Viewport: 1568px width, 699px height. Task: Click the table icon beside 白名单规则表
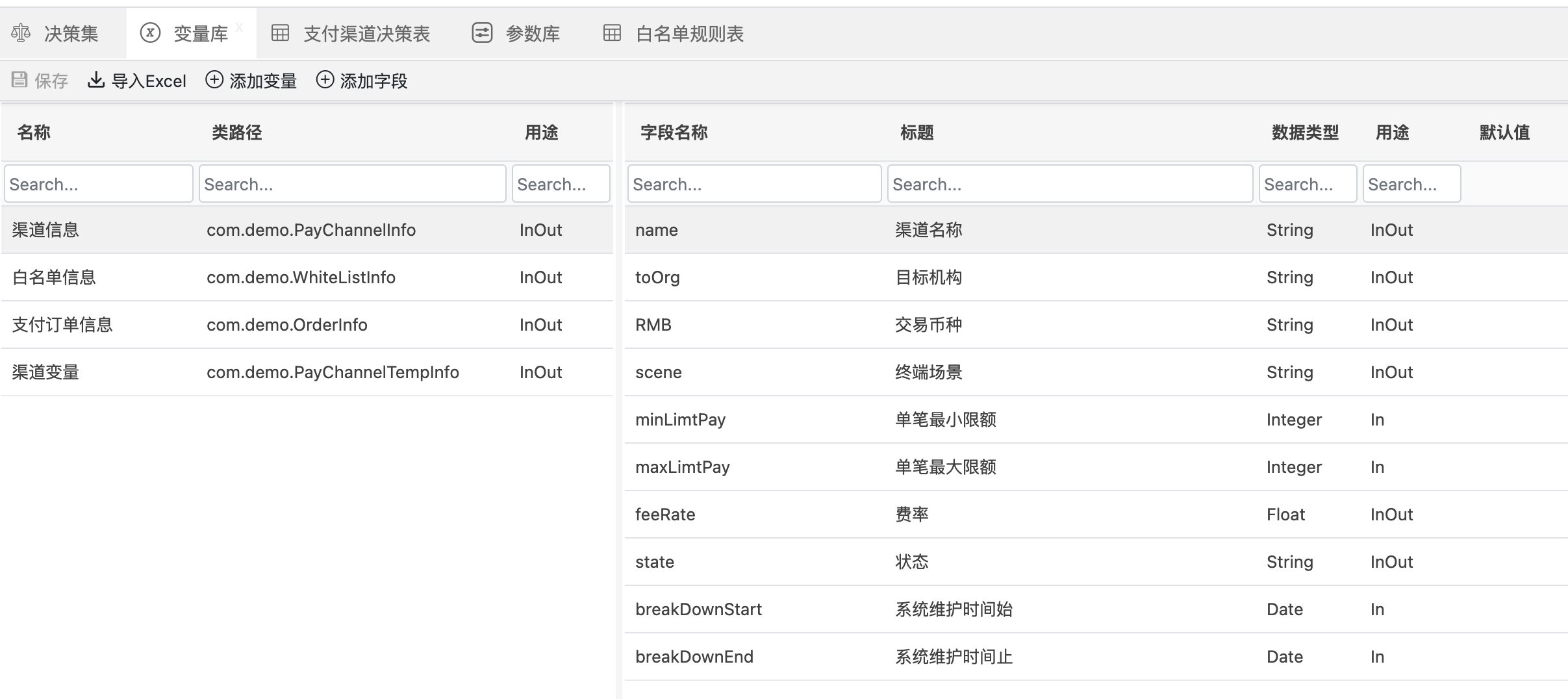pos(612,33)
